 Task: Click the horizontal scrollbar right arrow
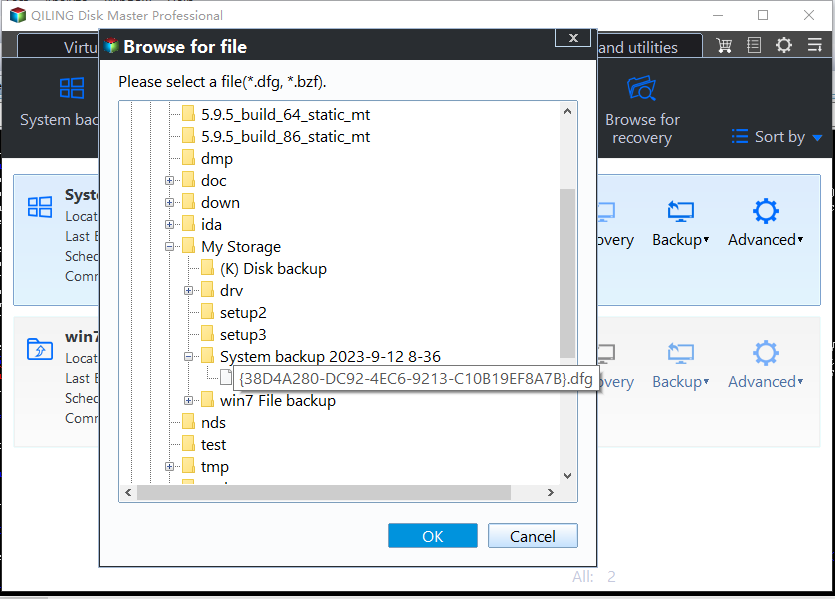(551, 493)
